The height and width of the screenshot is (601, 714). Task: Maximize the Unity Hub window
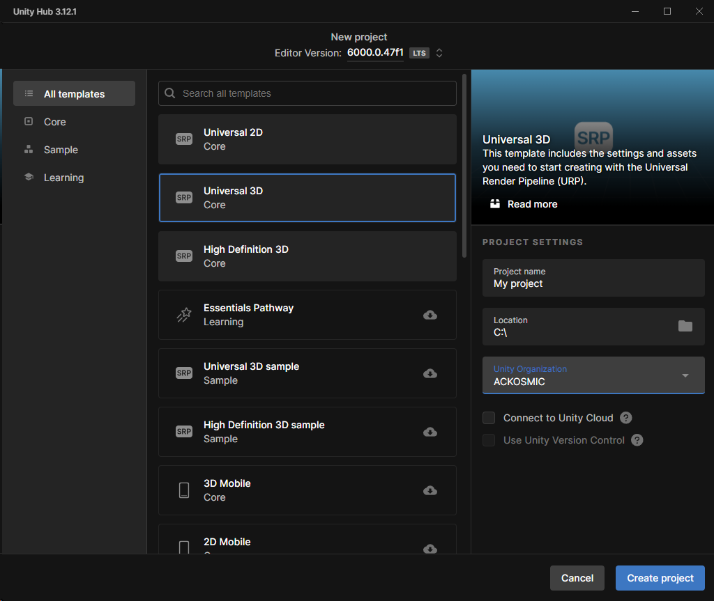[667, 11]
